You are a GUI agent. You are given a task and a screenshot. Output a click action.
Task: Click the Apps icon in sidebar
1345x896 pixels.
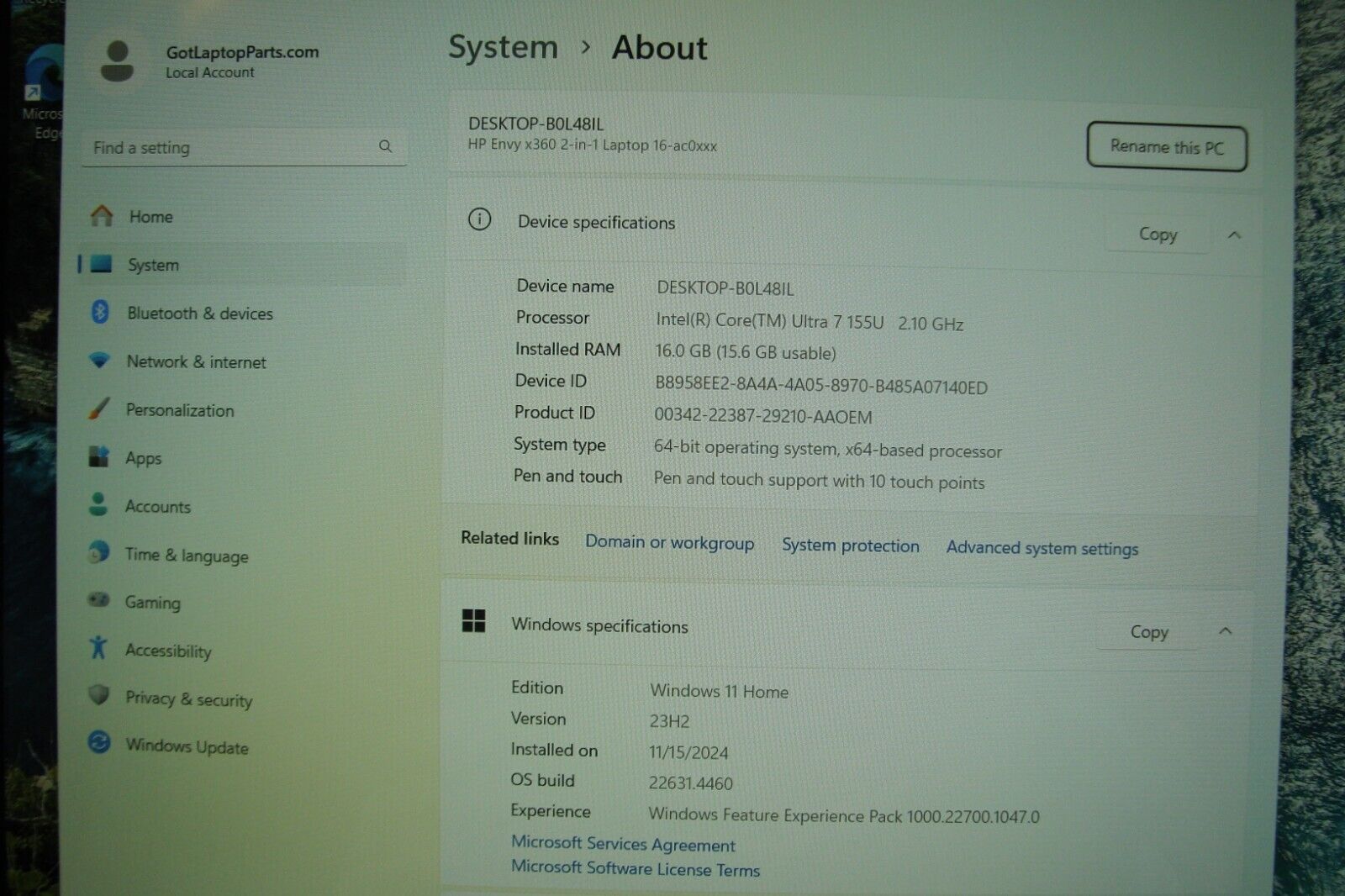99,457
